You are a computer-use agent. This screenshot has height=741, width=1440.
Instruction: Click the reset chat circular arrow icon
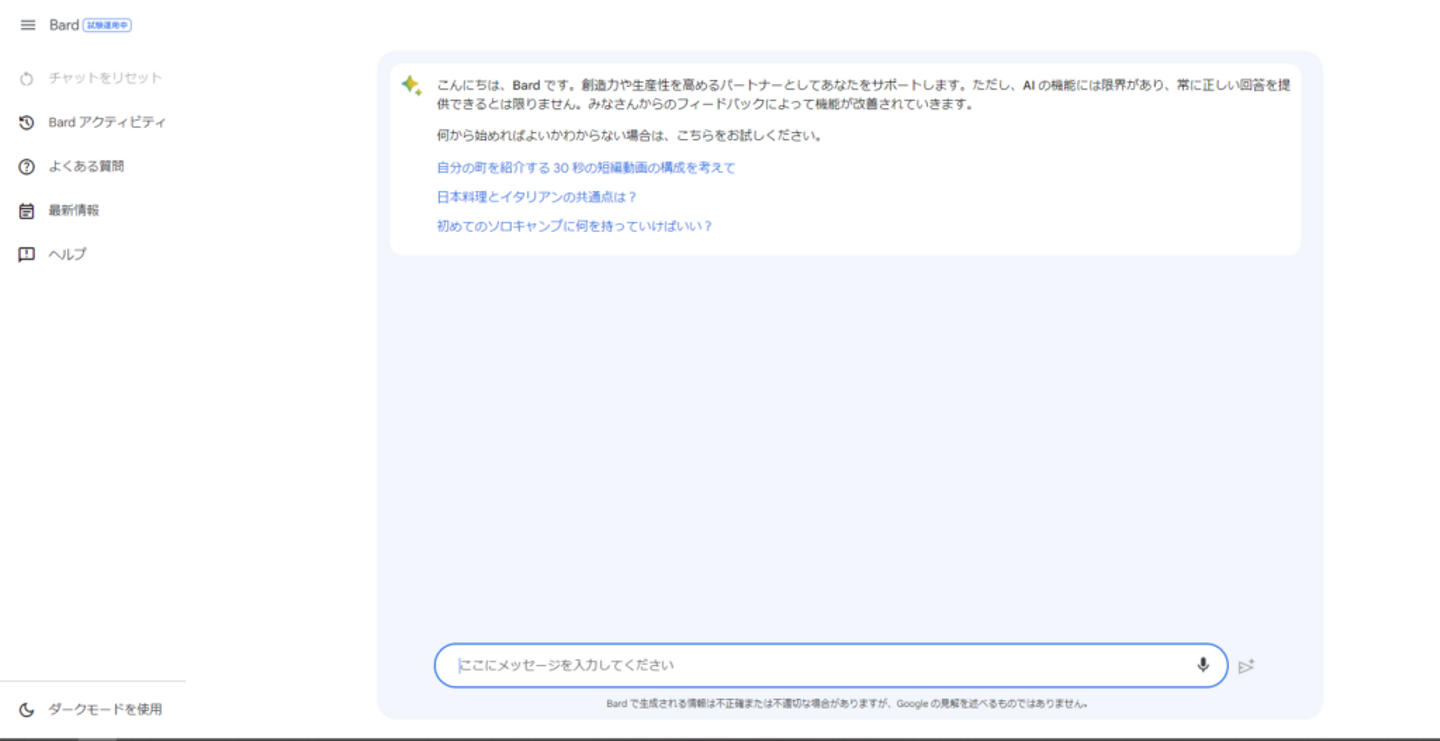coord(27,78)
